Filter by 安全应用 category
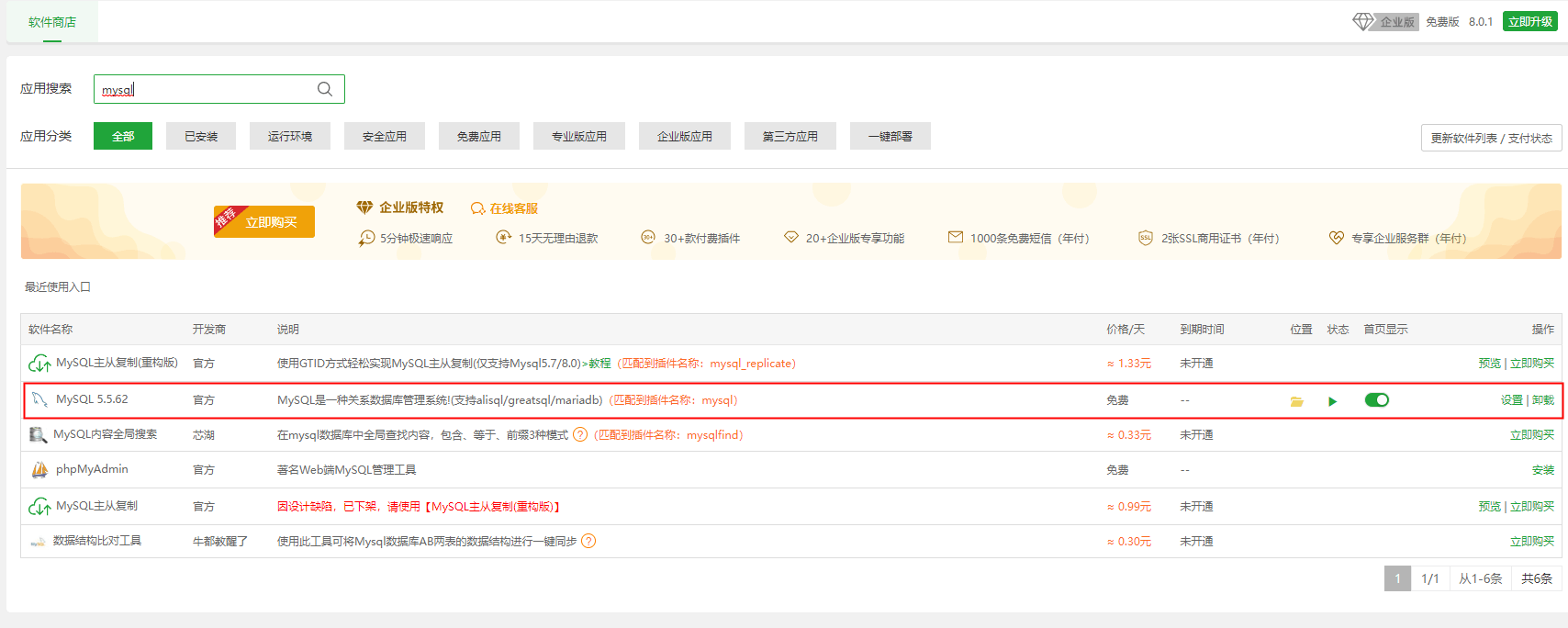Screen dimensions: 1568x628 click(385, 136)
